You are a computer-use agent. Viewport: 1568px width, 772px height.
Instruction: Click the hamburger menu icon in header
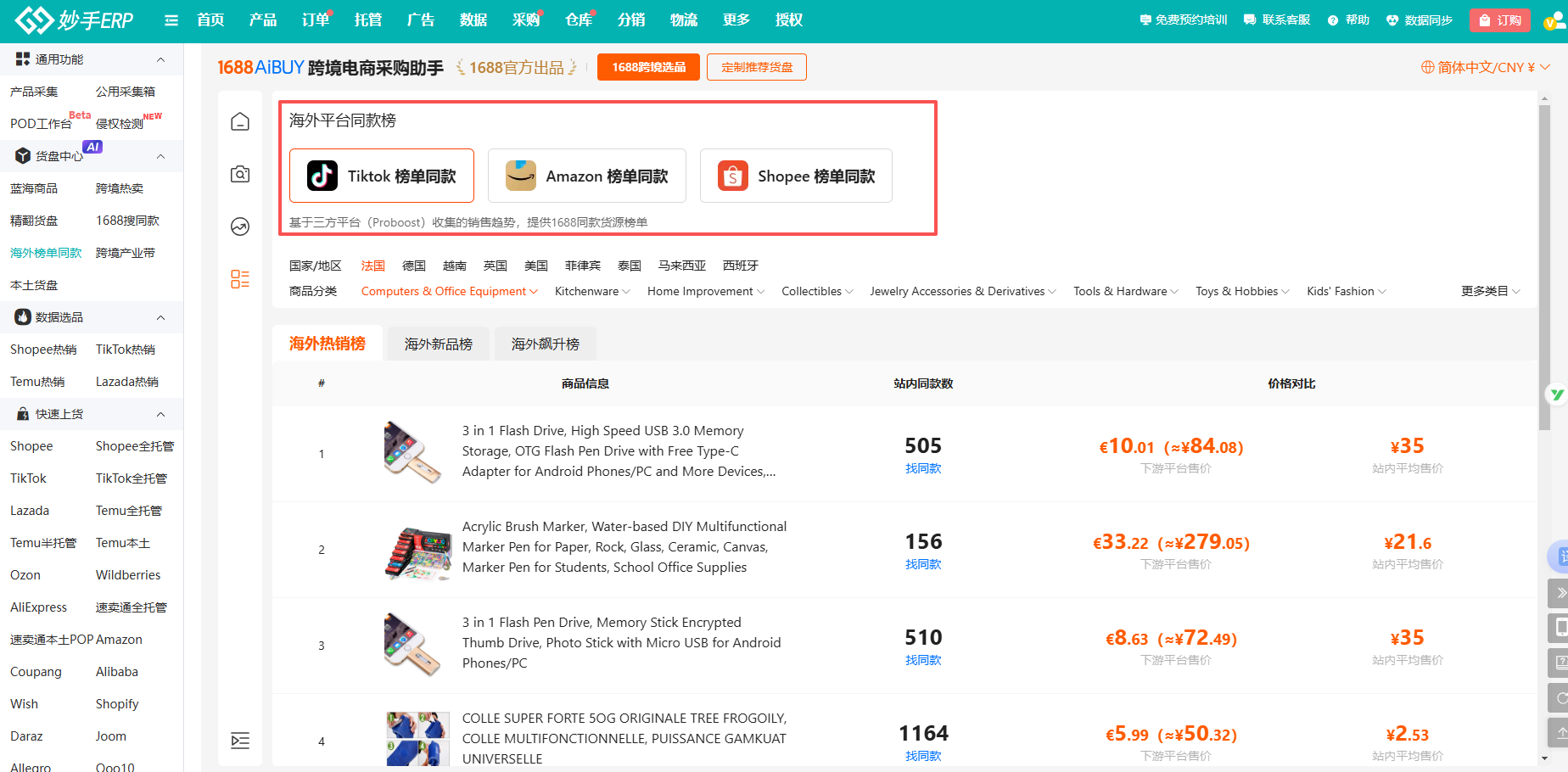[171, 20]
